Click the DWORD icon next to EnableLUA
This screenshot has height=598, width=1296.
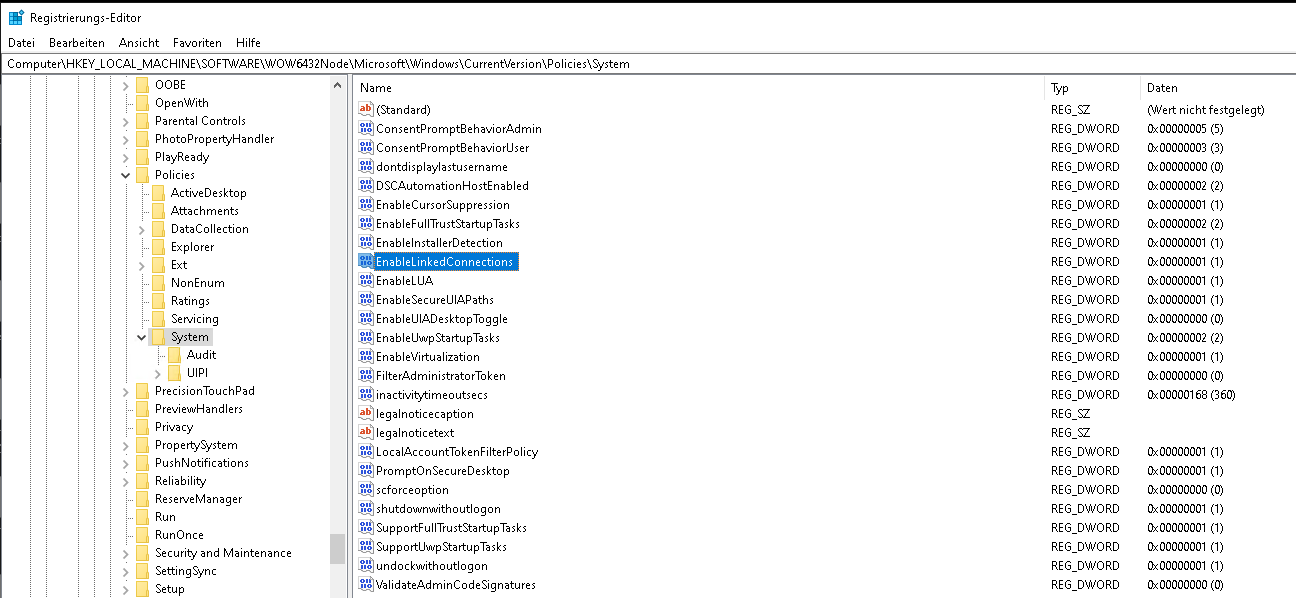pos(365,280)
